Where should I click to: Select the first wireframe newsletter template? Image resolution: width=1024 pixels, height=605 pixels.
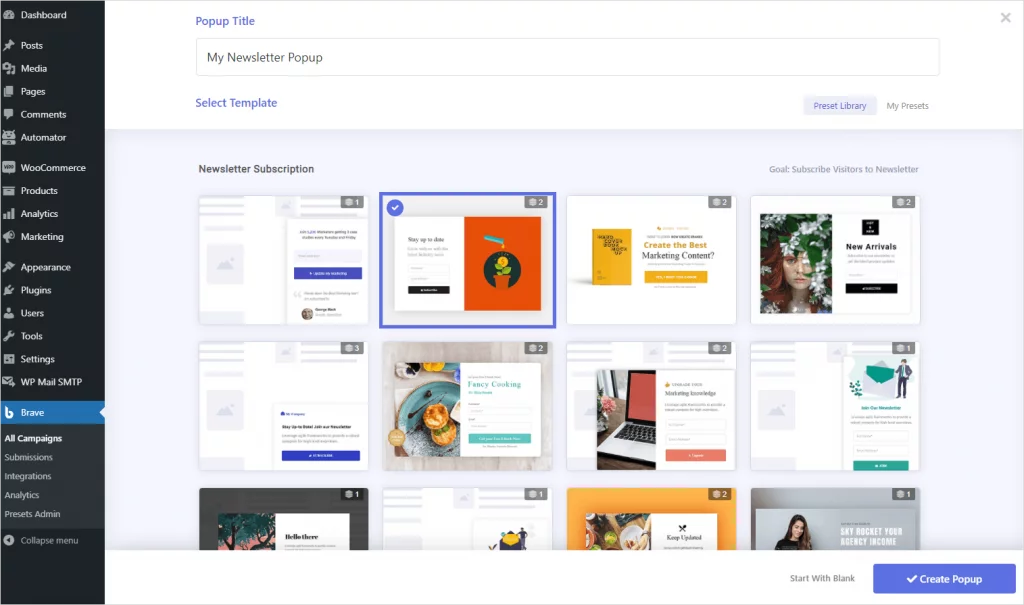tap(283, 259)
